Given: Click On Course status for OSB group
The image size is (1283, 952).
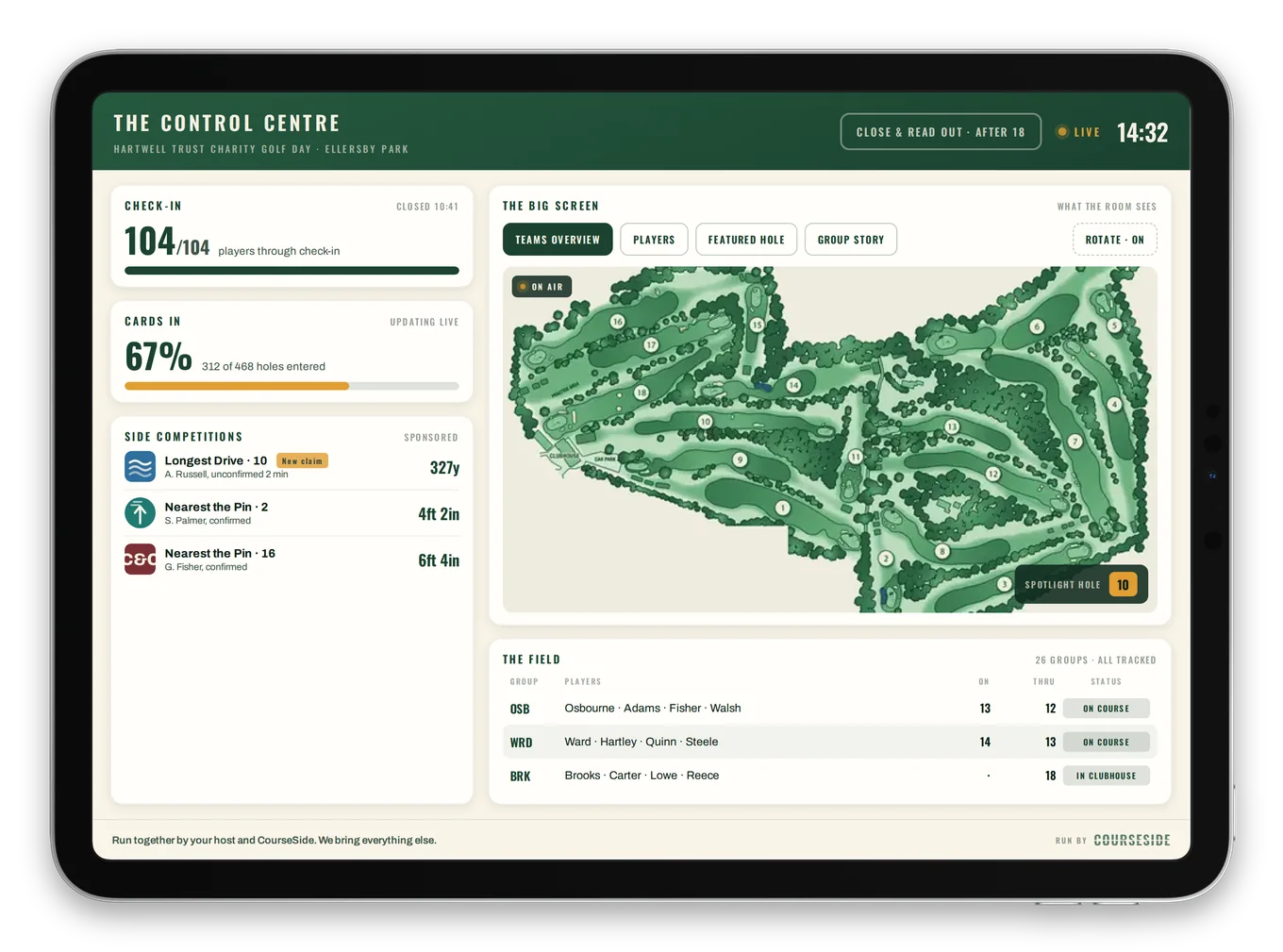Looking at the screenshot, I should click(1106, 709).
